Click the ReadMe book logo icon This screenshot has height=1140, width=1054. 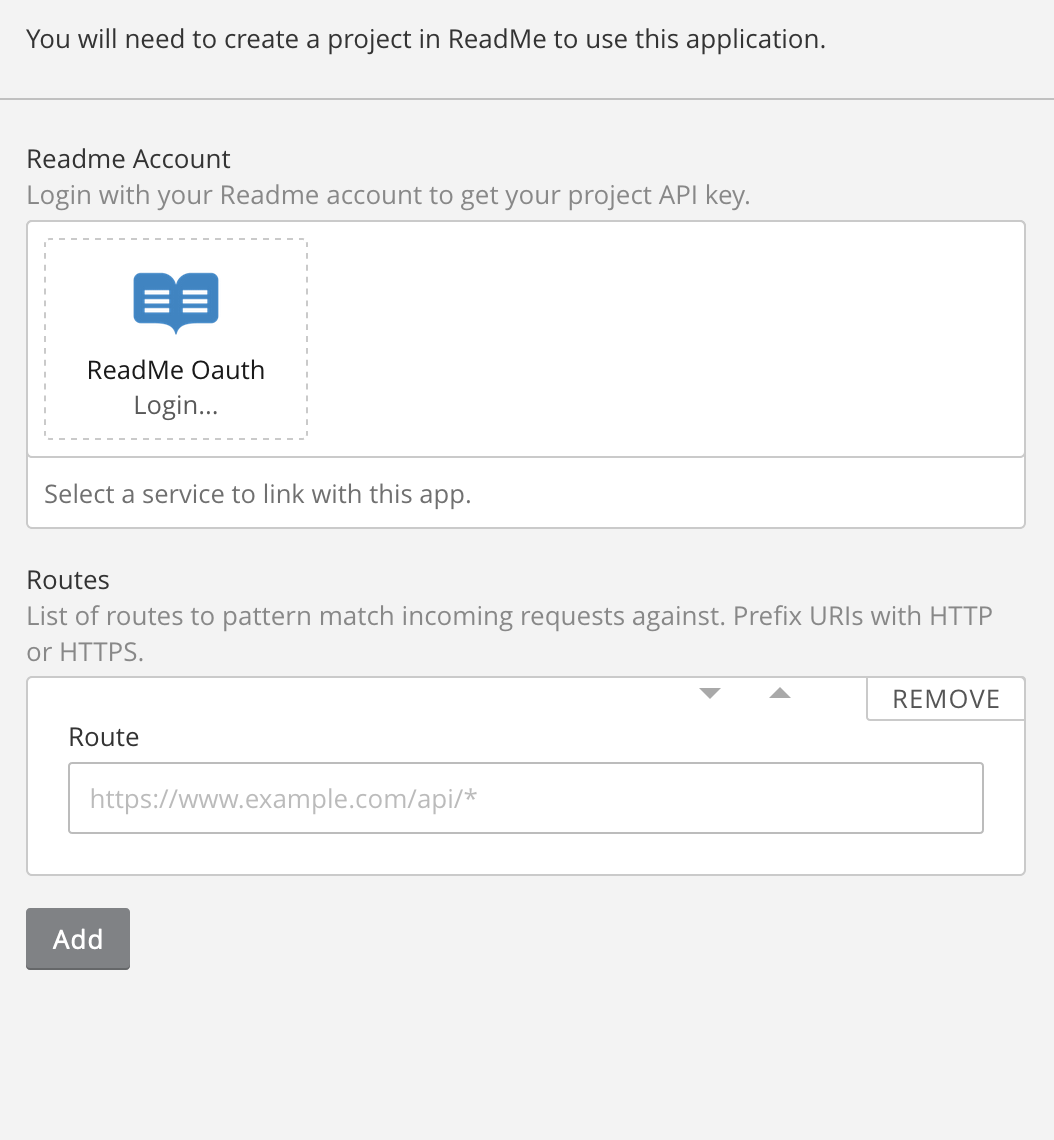click(x=176, y=302)
